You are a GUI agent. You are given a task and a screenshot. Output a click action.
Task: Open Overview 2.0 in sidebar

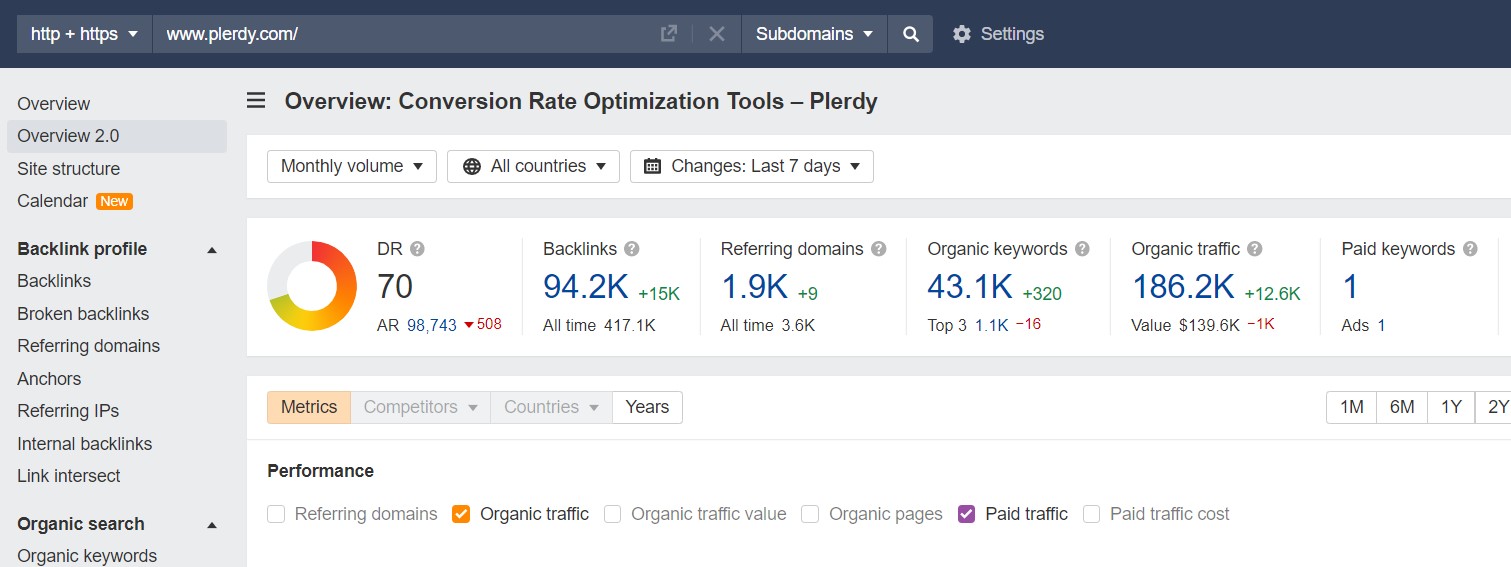click(x=117, y=136)
